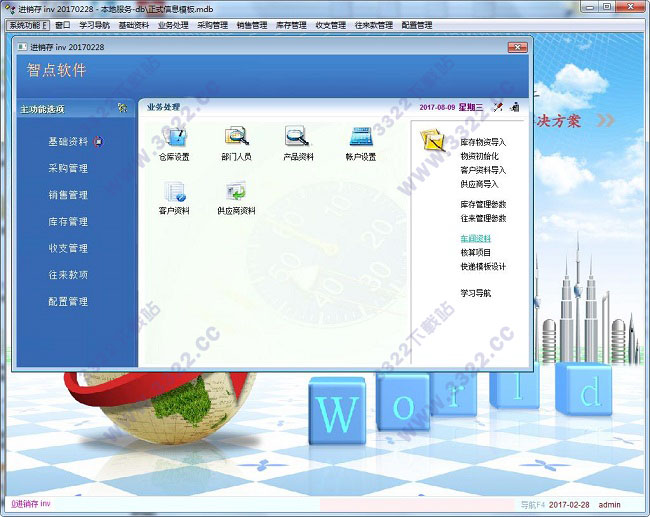
Task: Select 库存管理 in the left sidebar
Action: pos(68,221)
